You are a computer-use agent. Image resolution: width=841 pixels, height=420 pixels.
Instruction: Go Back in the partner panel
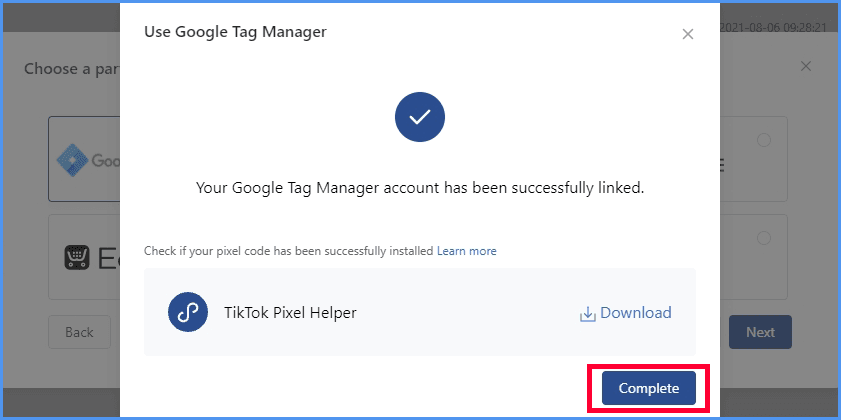coord(79,332)
